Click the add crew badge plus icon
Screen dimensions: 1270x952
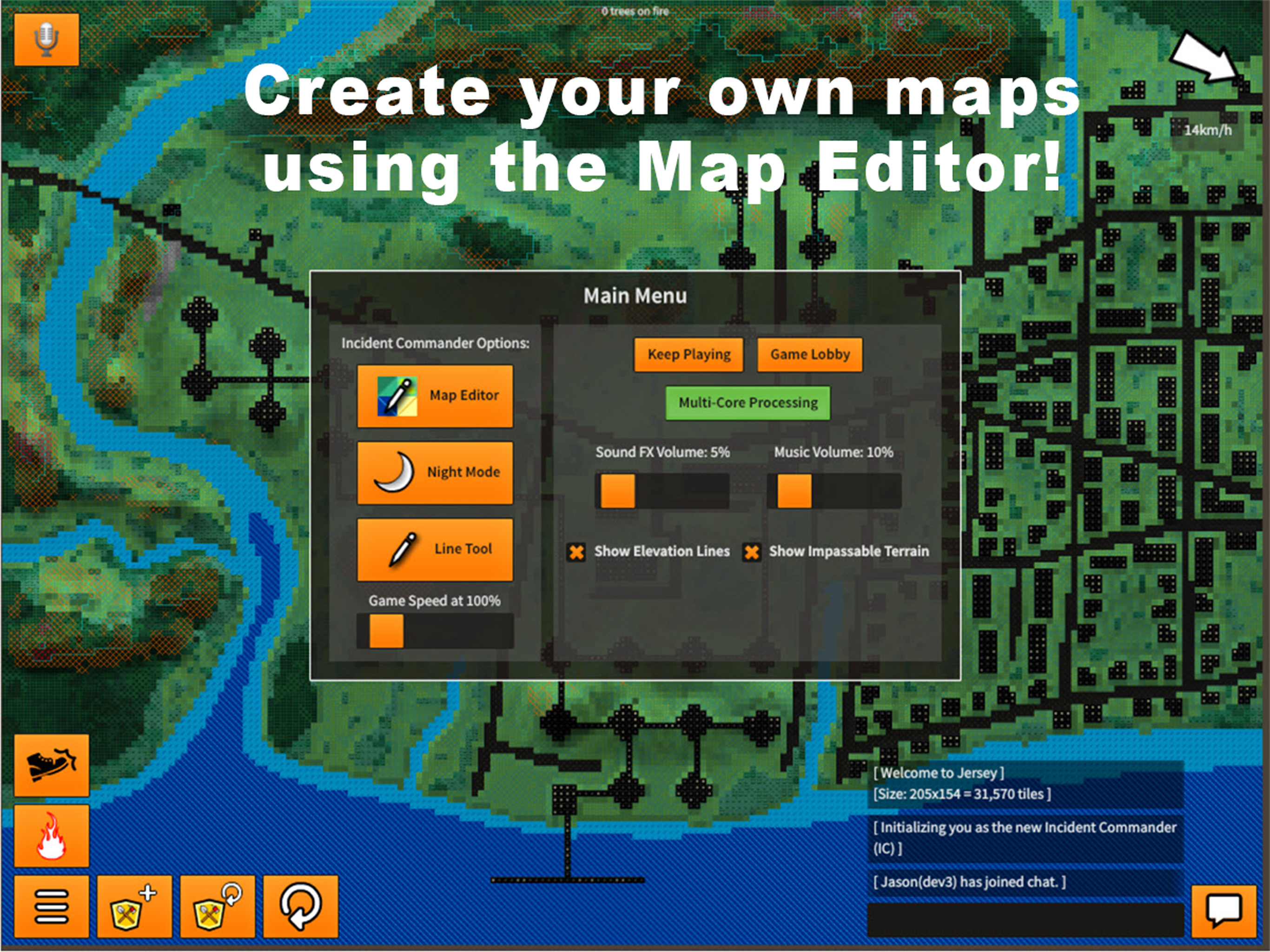(134, 906)
